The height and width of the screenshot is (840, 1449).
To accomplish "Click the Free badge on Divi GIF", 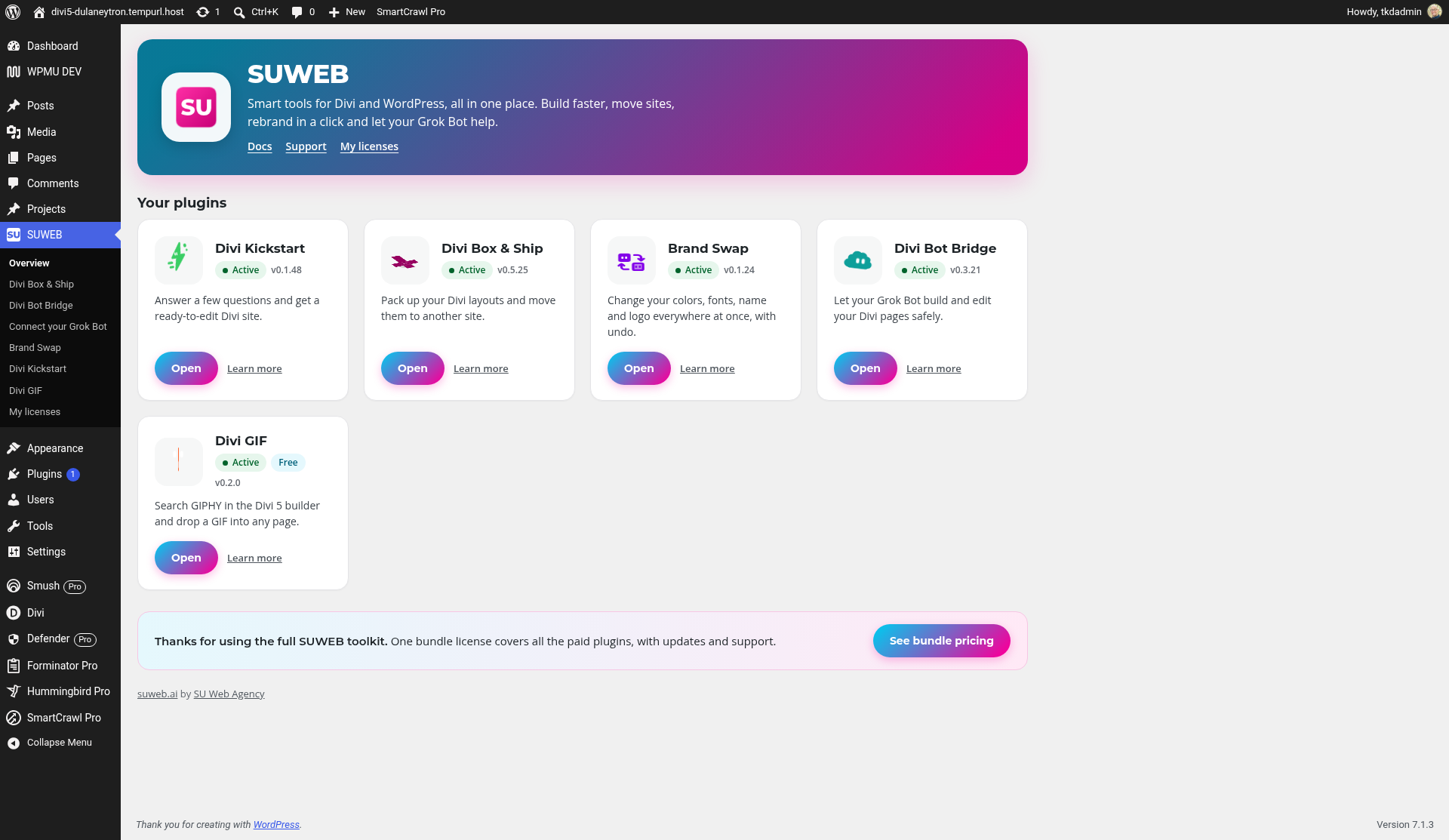I will (288, 463).
